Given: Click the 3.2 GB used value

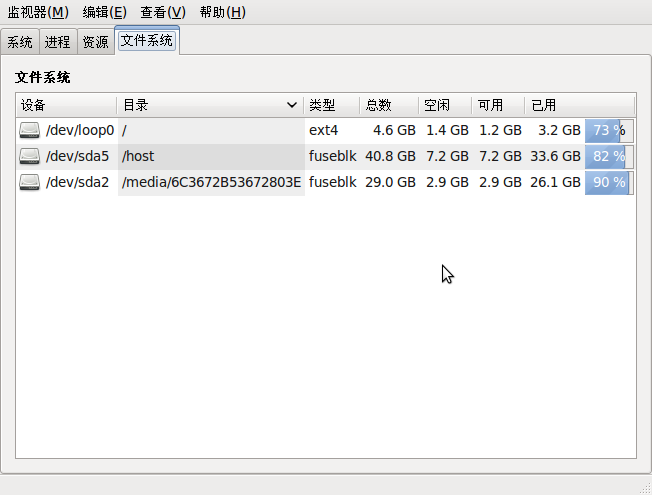Looking at the screenshot, I should pyautogui.click(x=559, y=131).
